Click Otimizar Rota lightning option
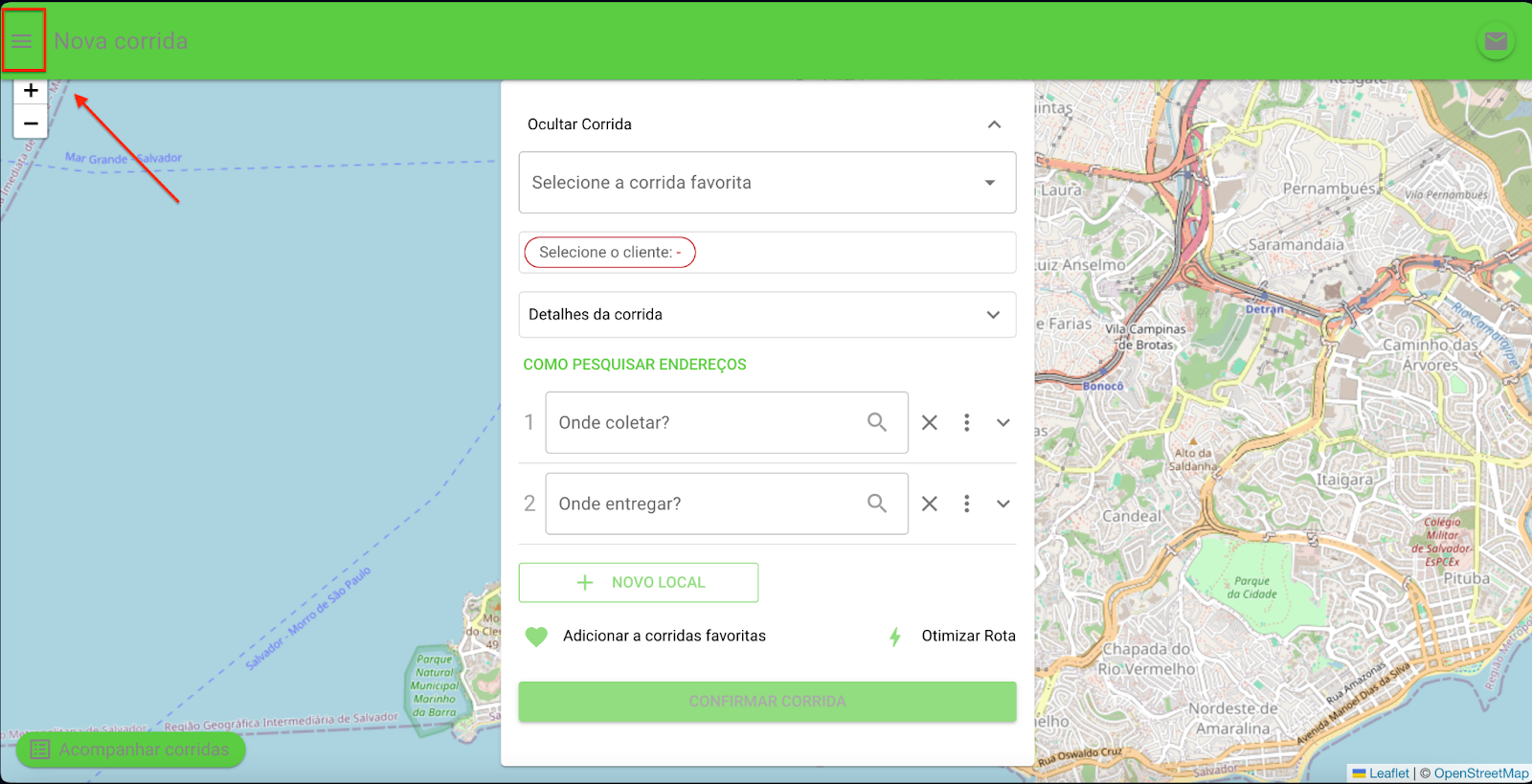Image resolution: width=1532 pixels, height=784 pixels. coord(952,637)
